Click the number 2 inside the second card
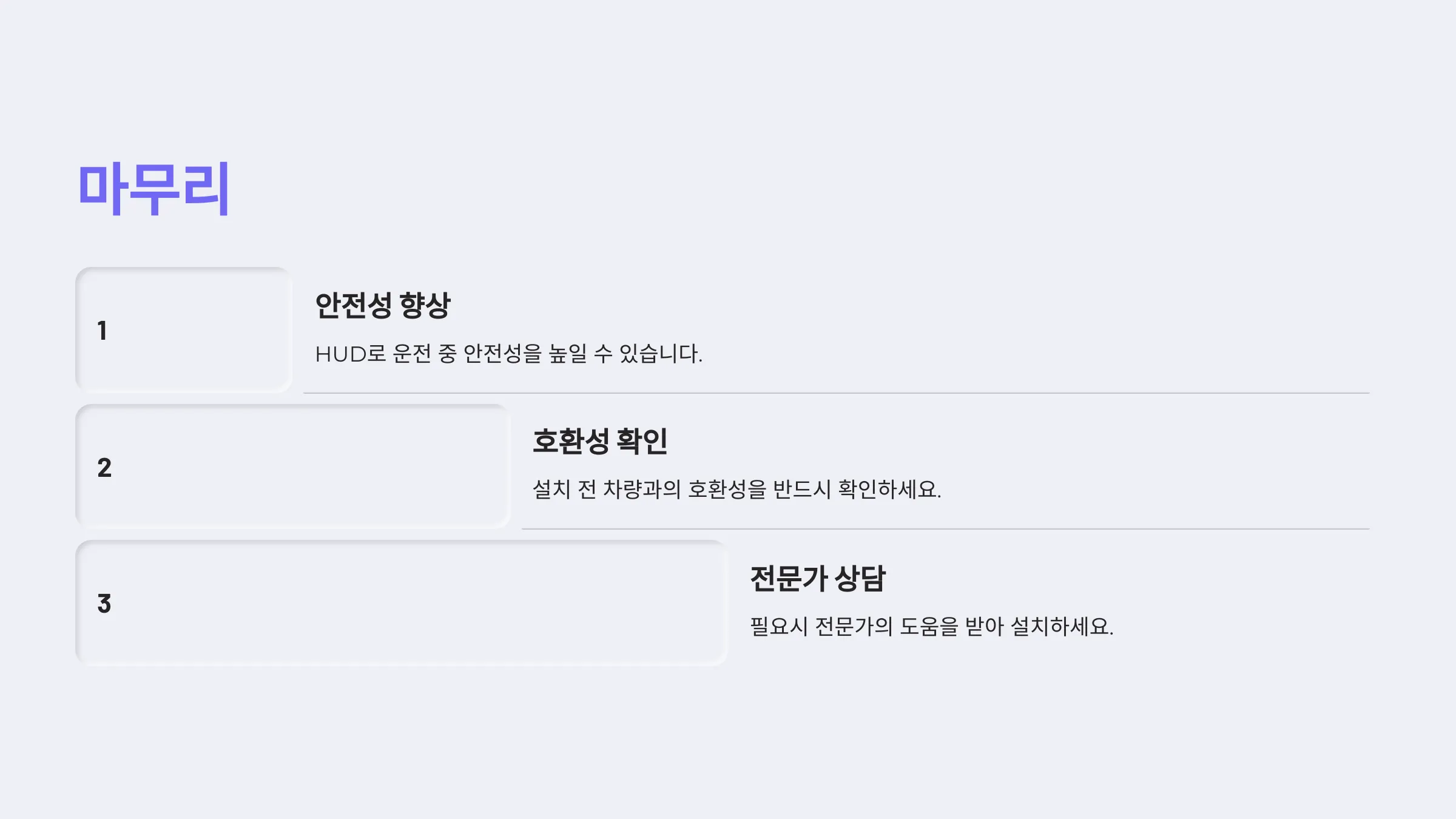Screen dimensions: 1456x819 (x=104, y=467)
